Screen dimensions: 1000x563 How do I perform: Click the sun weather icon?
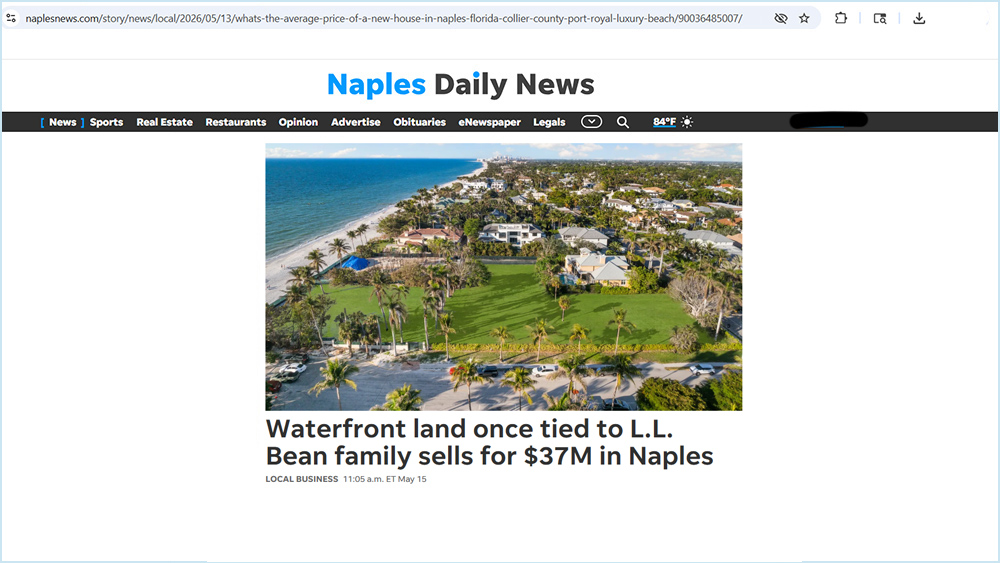tap(687, 122)
